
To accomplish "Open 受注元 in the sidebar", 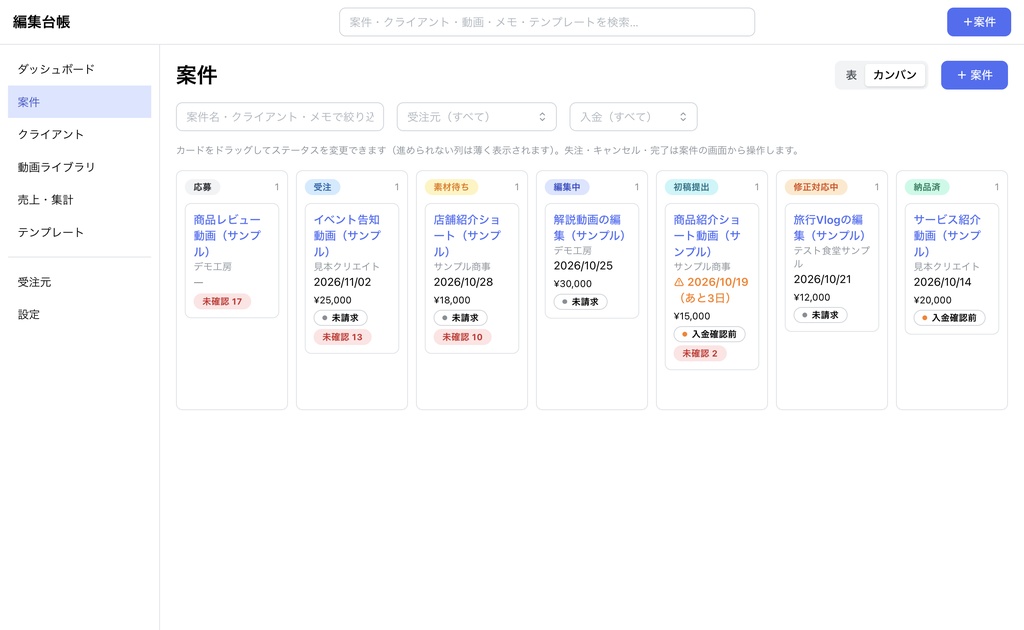I will [80, 282].
